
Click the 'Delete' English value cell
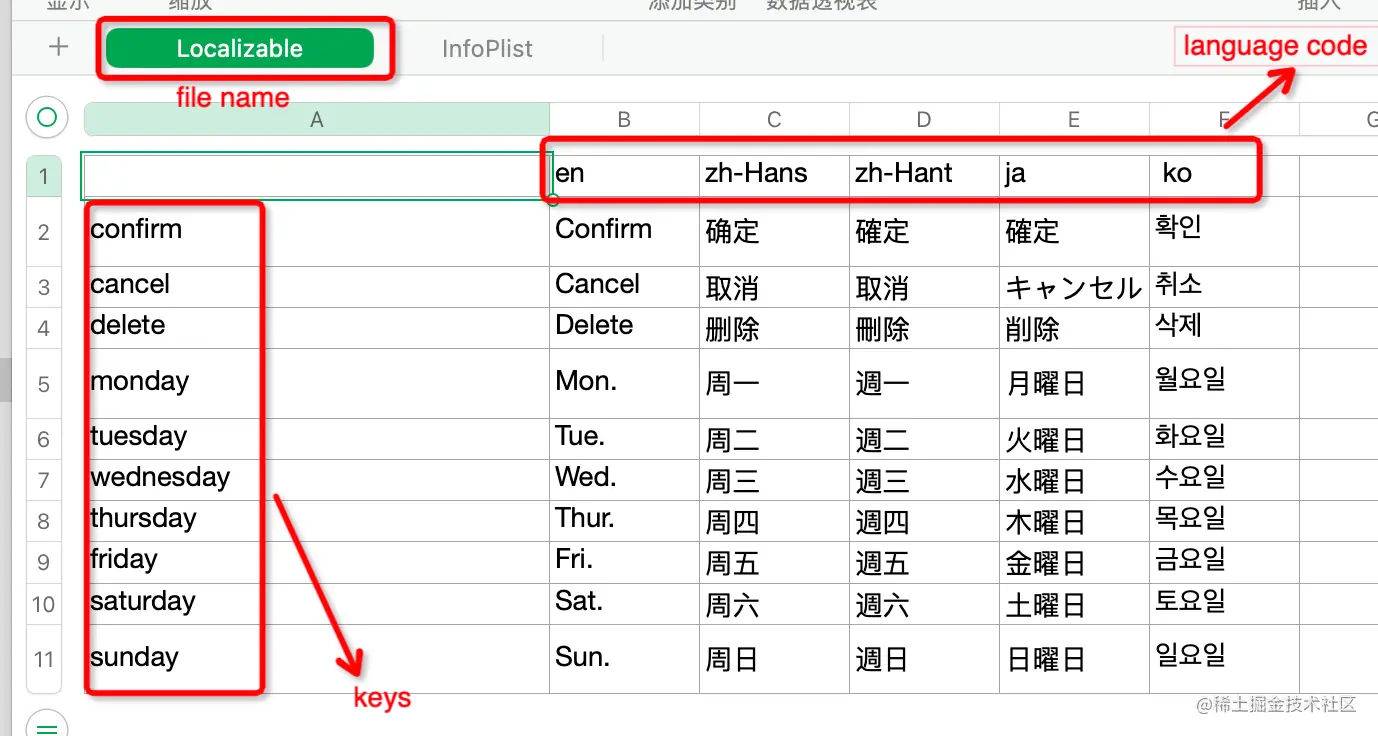(x=624, y=328)
